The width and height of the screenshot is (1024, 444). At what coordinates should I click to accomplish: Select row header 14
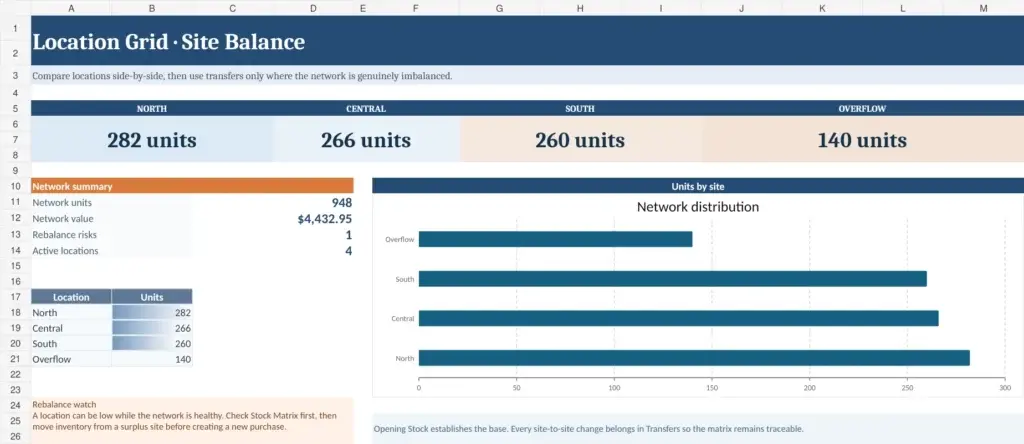coord(15,250)
